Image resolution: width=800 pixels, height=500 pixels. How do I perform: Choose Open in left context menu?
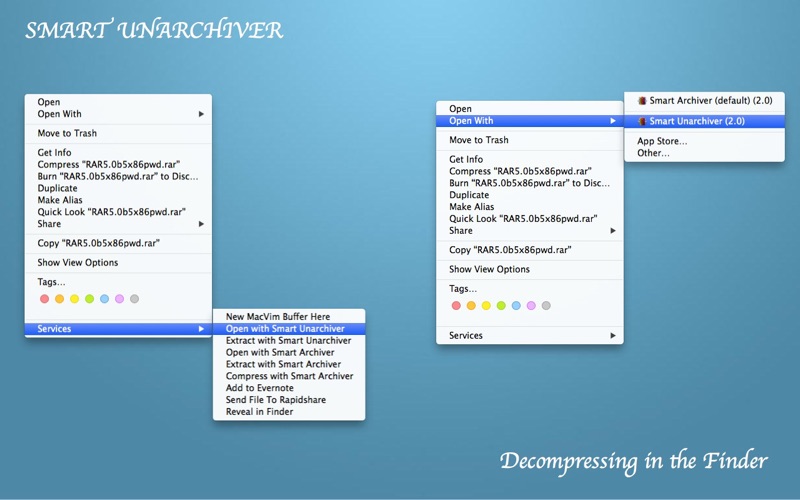[118, 102]
